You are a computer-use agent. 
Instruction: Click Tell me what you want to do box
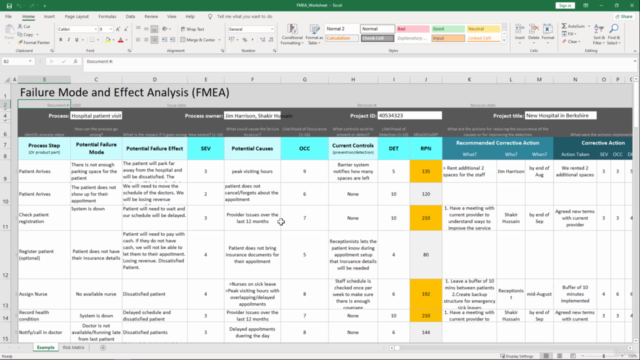244,17
